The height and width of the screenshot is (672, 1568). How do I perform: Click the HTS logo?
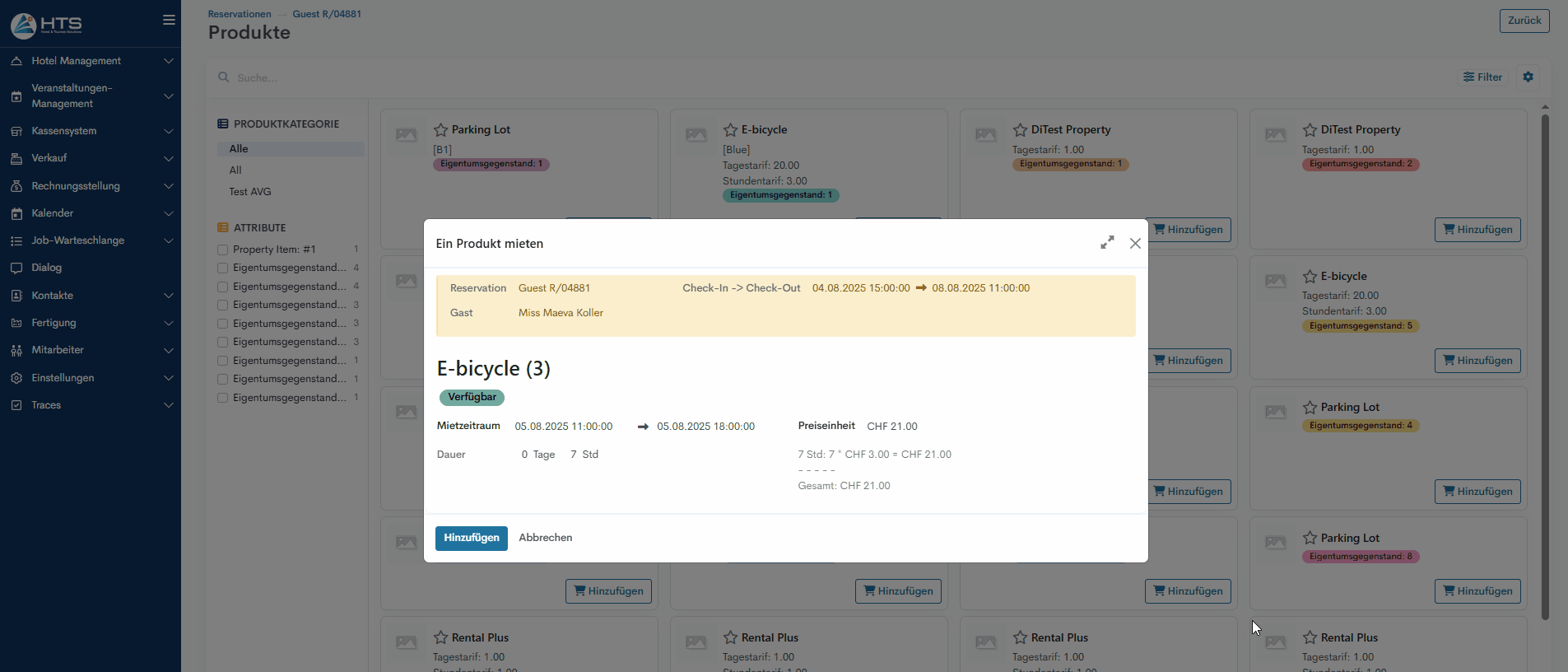coord(47,25)
